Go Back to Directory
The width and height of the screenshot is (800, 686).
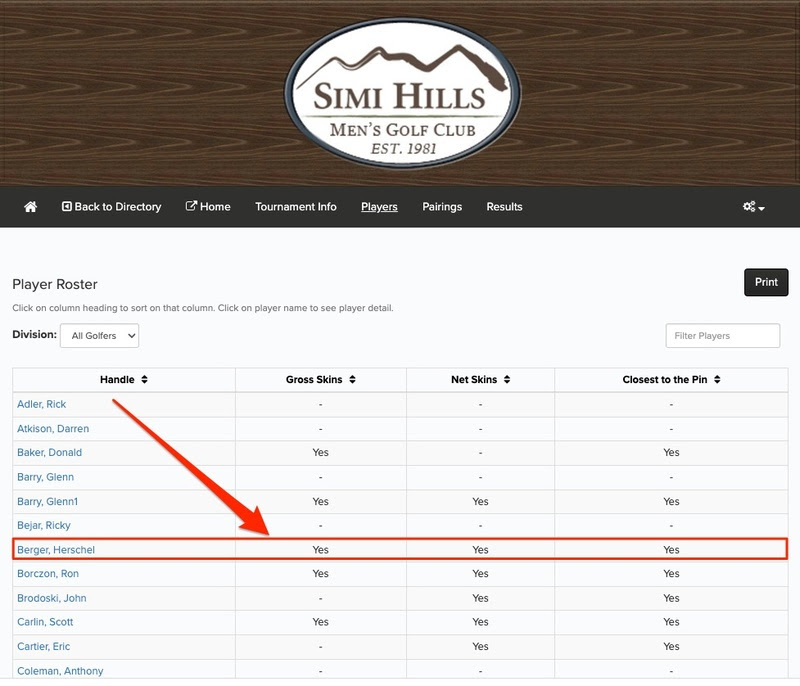click(x=112, y=207)
